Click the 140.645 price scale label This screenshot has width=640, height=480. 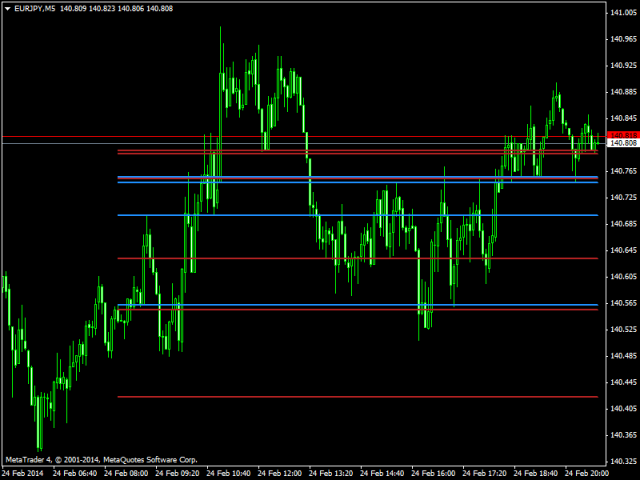pyautogui.click(x=623, y=250)
